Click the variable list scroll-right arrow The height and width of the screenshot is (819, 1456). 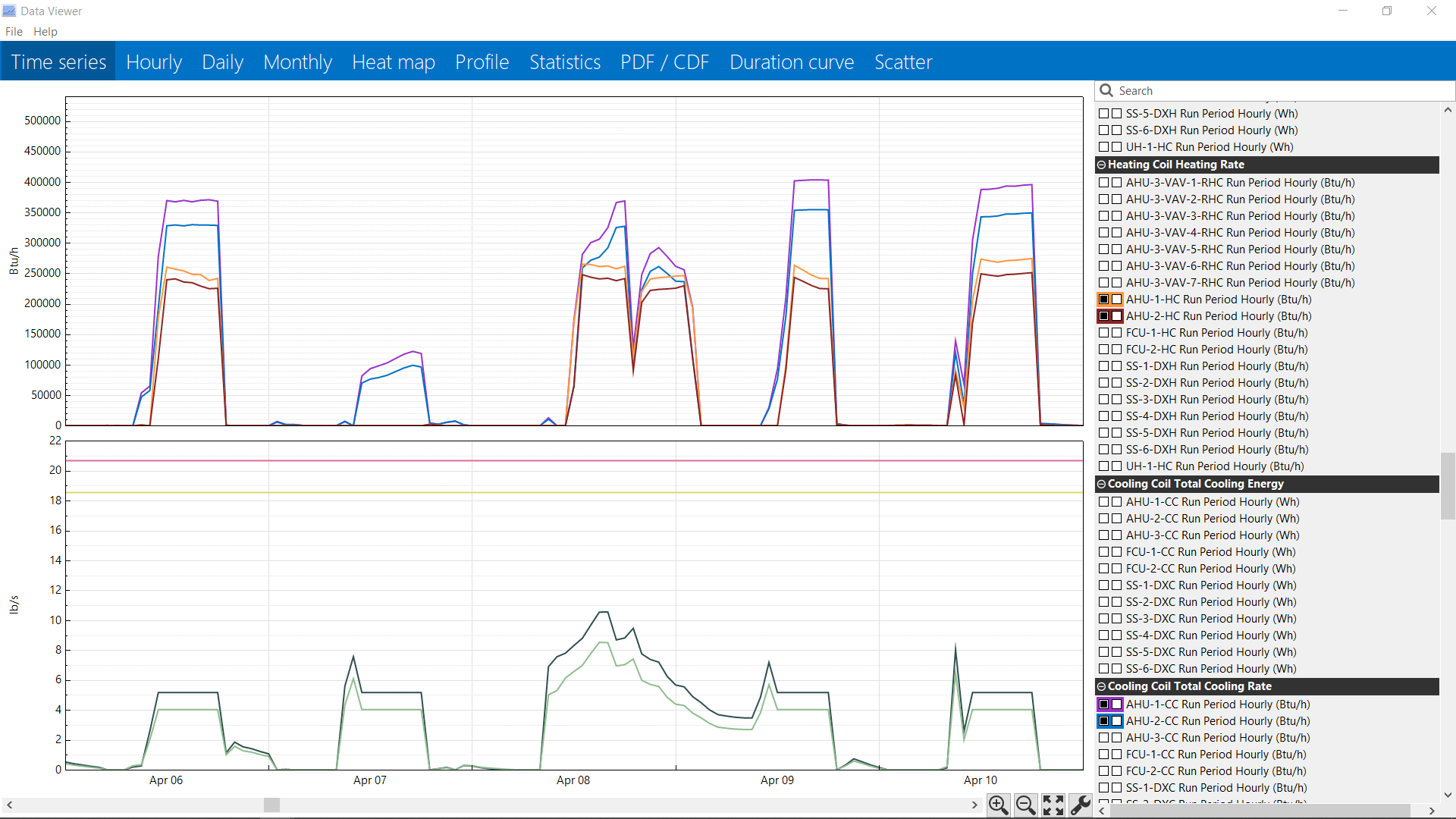[x=1432, y=811]
